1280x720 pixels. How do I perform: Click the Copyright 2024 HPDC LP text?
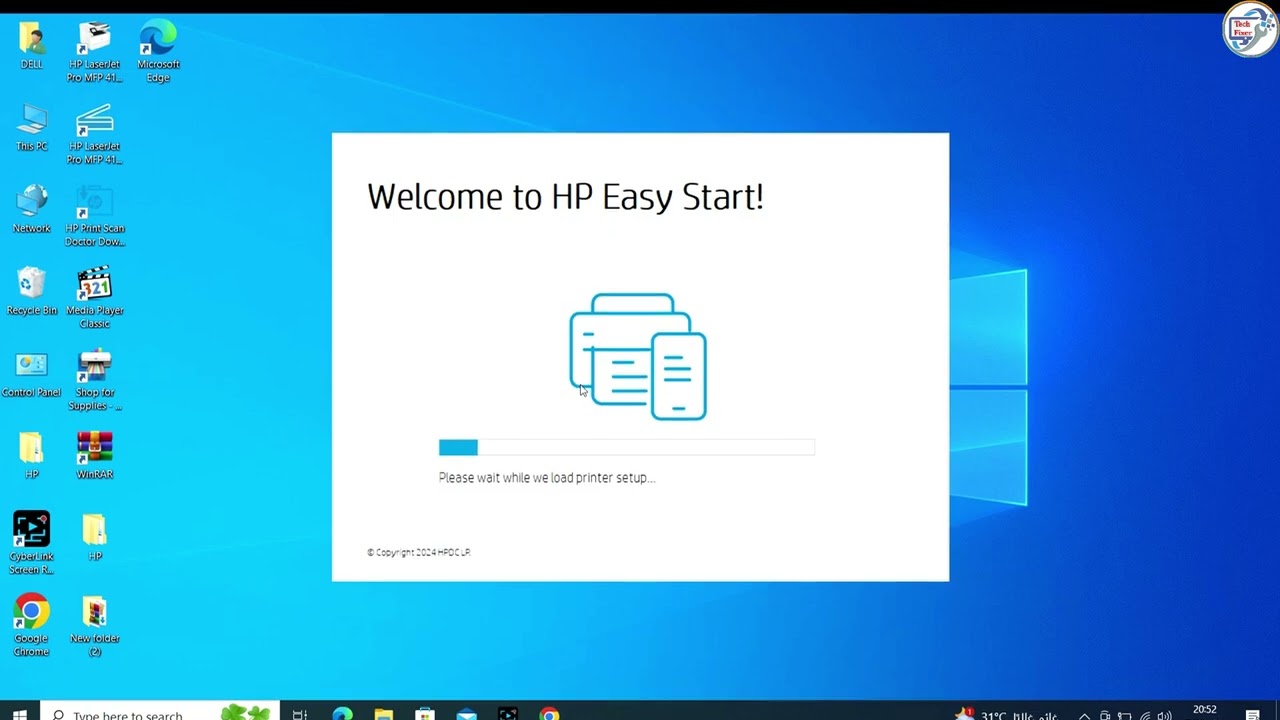[x=418, y=552]
